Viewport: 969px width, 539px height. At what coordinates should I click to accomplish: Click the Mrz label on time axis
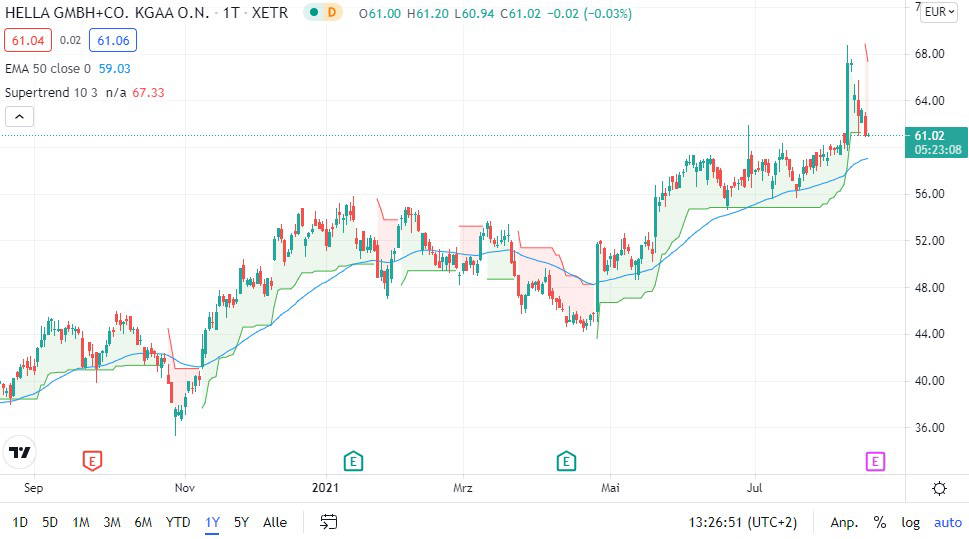[x=463, y=488]
